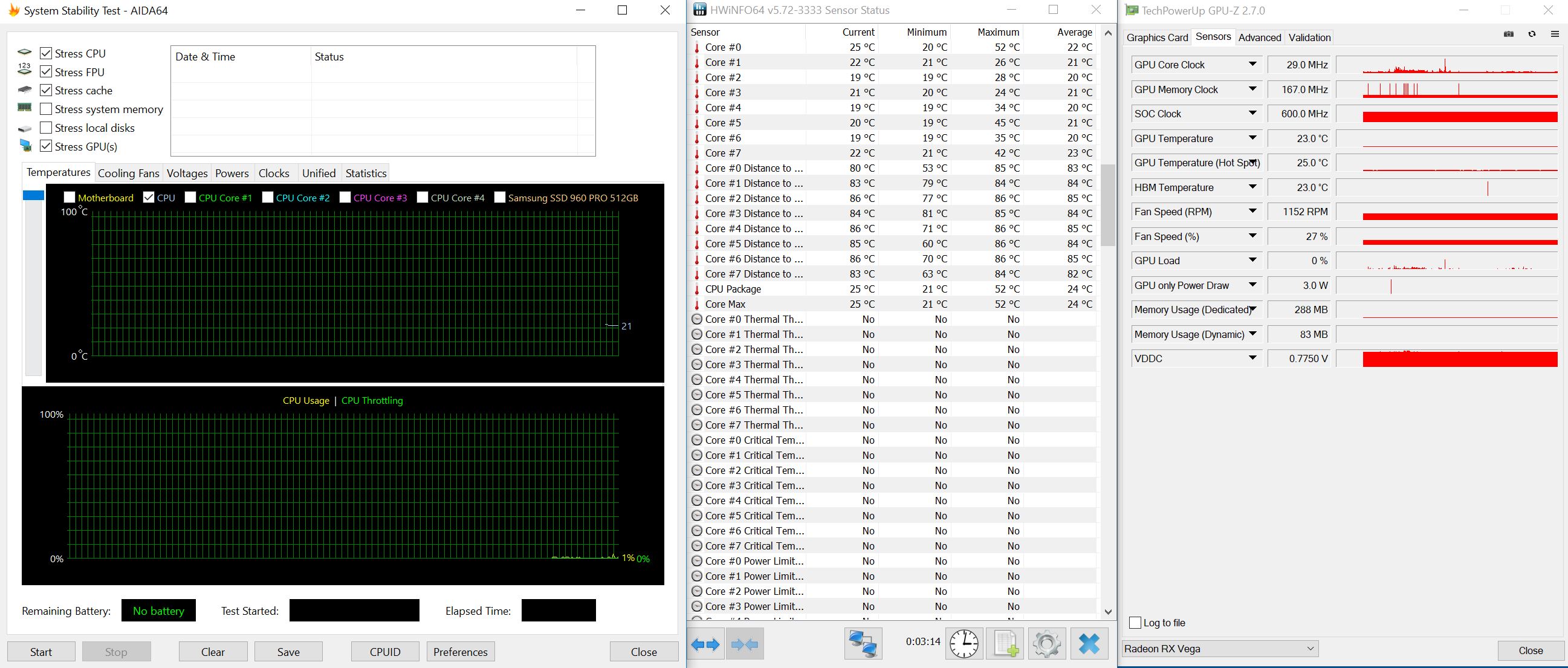1568x668 pixels.
Task: Open the GPU-Z hamburger menu
Action: 1554,34
